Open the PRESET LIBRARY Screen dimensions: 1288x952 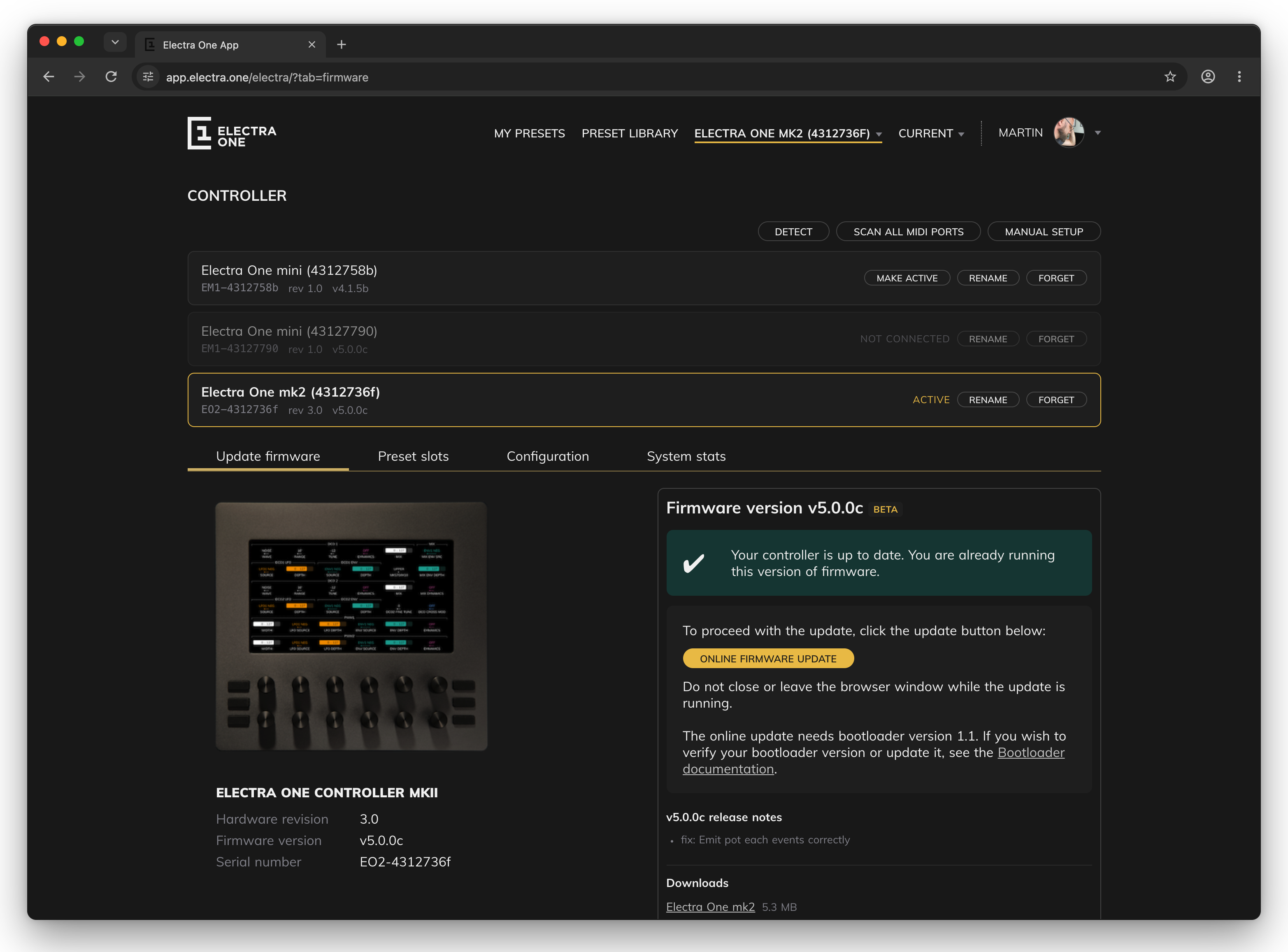pyautogui.click(x=629, y=133)
